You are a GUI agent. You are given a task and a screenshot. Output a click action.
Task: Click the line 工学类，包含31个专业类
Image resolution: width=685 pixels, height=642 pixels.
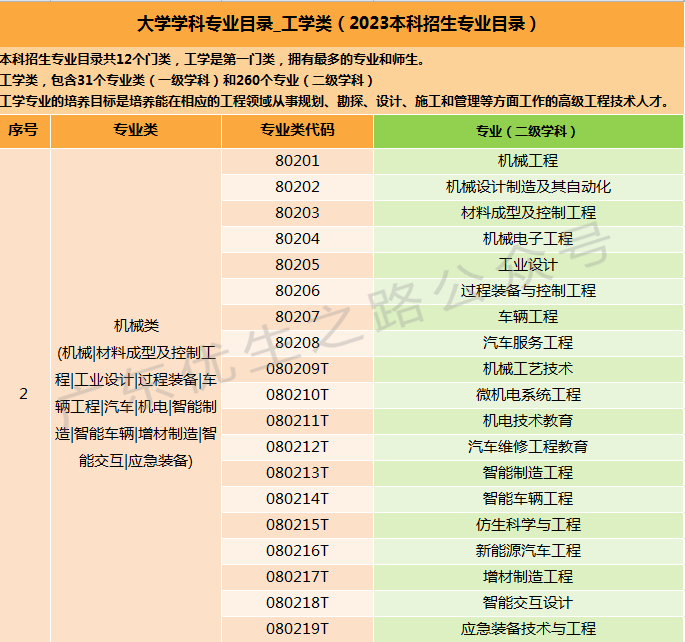(187, 80)
